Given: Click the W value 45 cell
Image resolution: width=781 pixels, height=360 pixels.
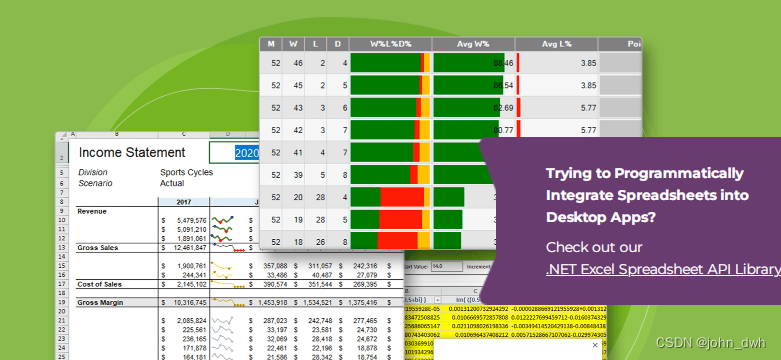Looking at the screenshot, I should 293,85.
